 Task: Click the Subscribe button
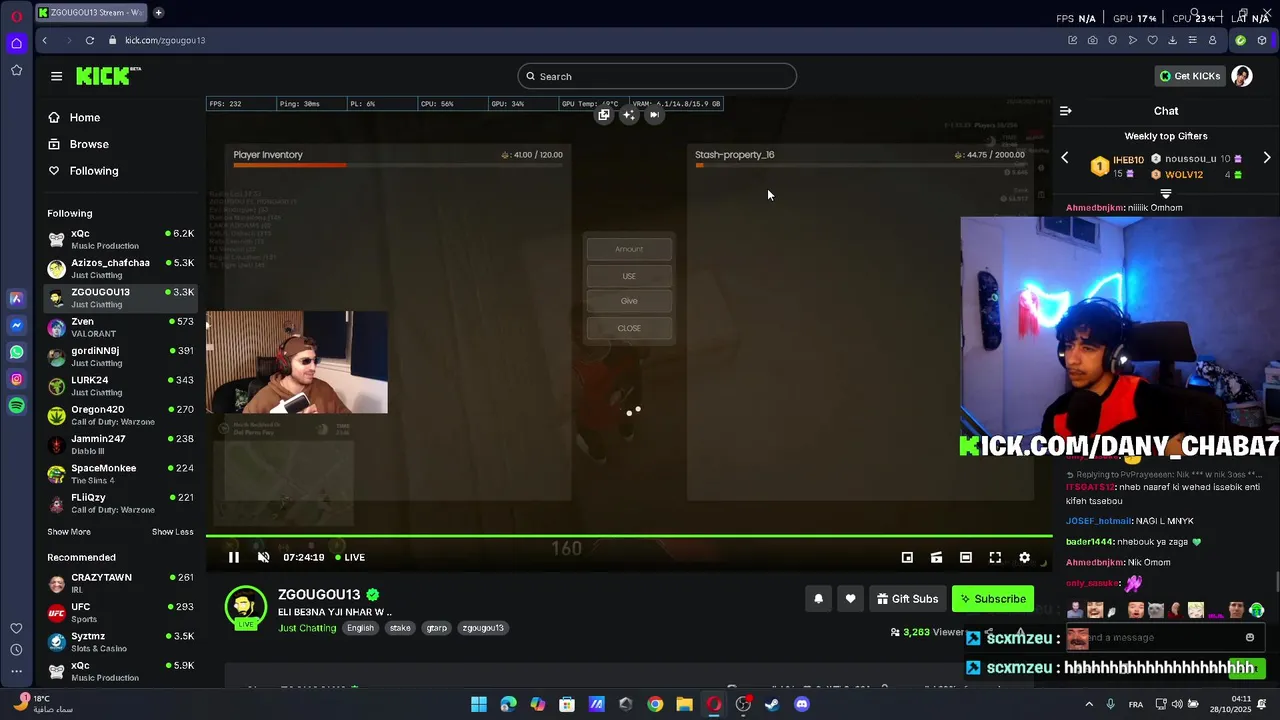(x=993, y=599)
